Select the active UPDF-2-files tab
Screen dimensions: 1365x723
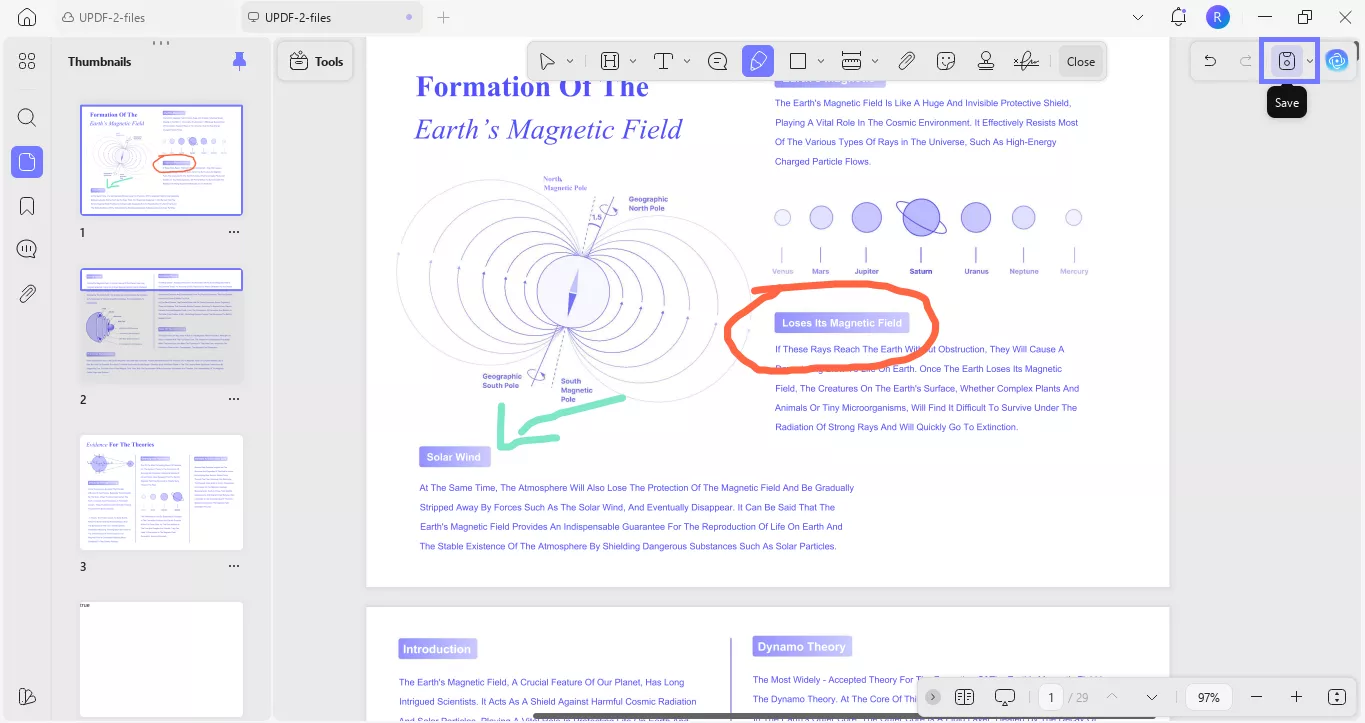332,17
